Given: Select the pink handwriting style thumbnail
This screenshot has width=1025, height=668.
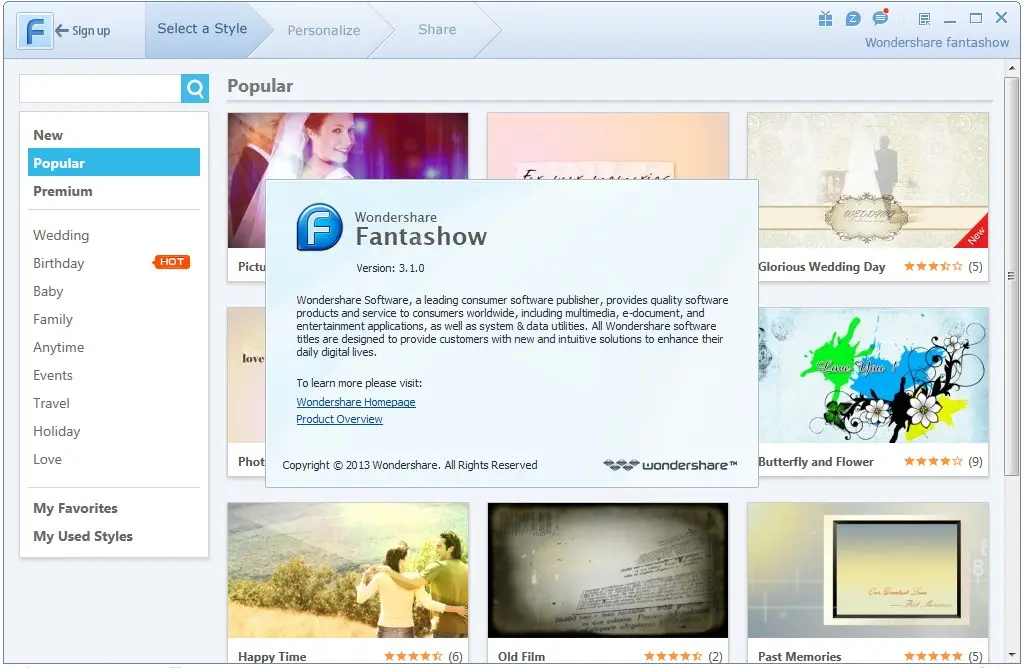Looking at the screenshot, I should click(x=608, y=146).
